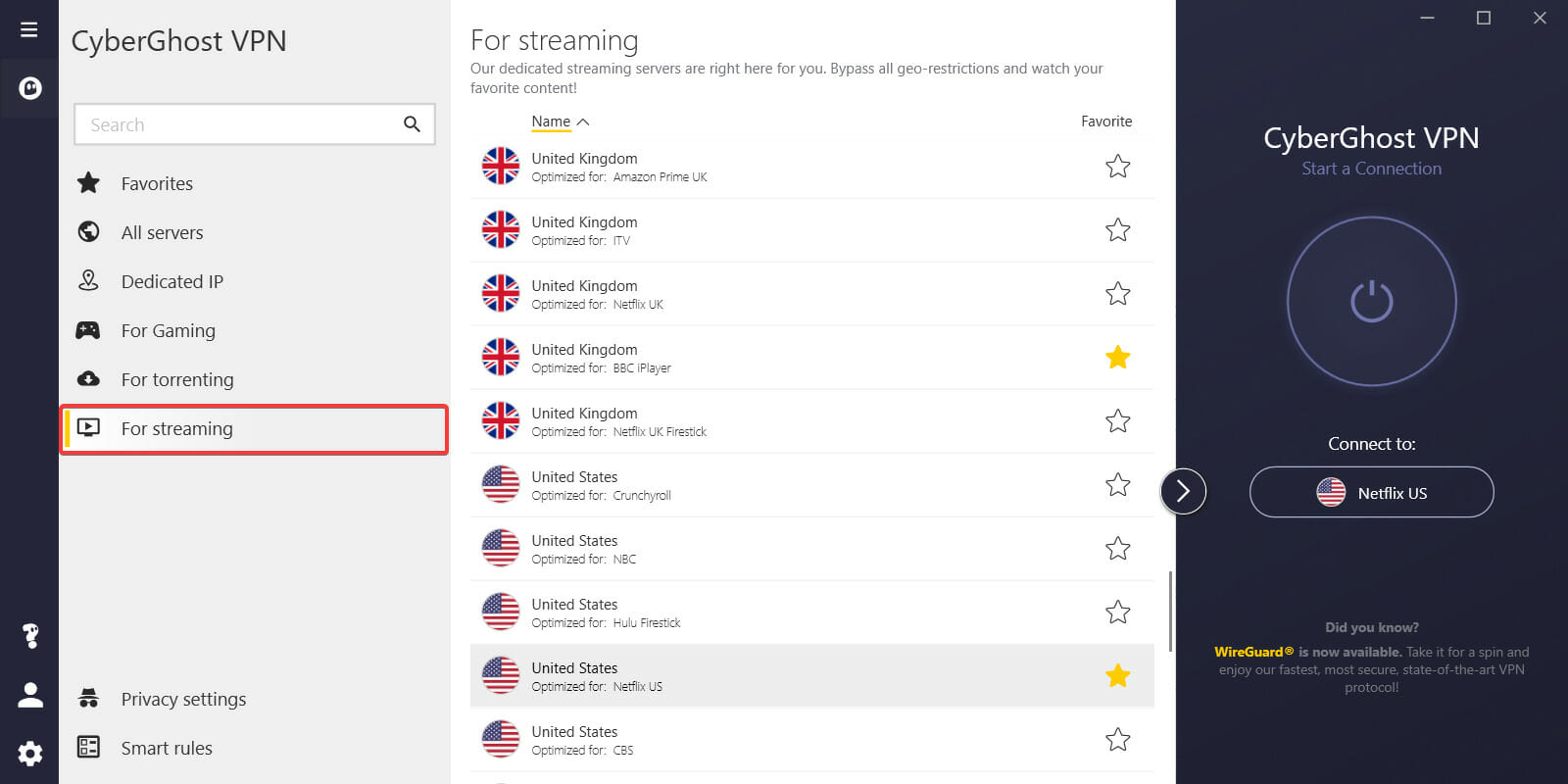Image resolution: width=1568 pixels, height=784 pixels.
Task: Favorite the NBC server
Action: tap(1117, 549)
